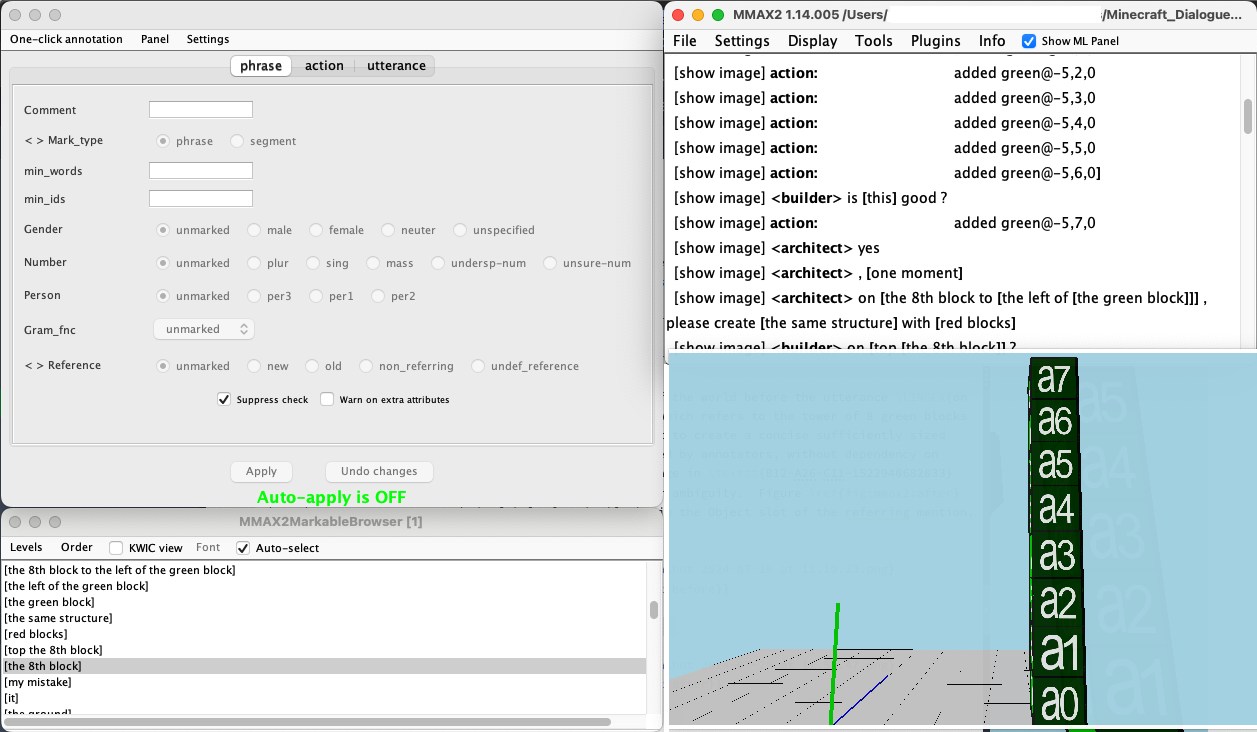Image resolution: width=1257 pixels, height=732 pixels.
Task: Click the dialogue panel vertical scrollbar
Action: (1247, 115)
